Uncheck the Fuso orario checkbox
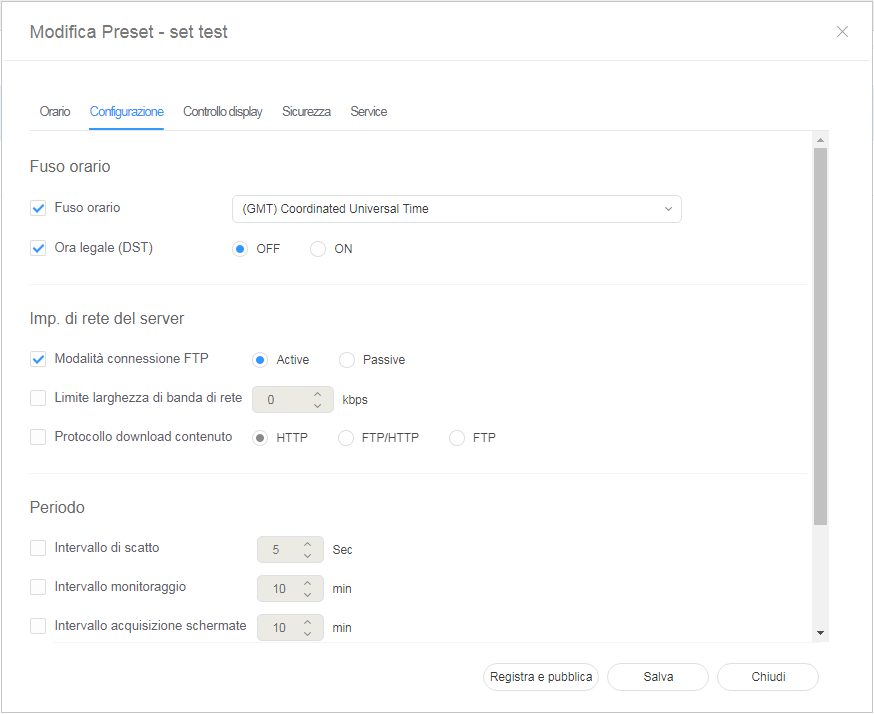The width and height of the screenshot is (874, 714). click(39, 208)
